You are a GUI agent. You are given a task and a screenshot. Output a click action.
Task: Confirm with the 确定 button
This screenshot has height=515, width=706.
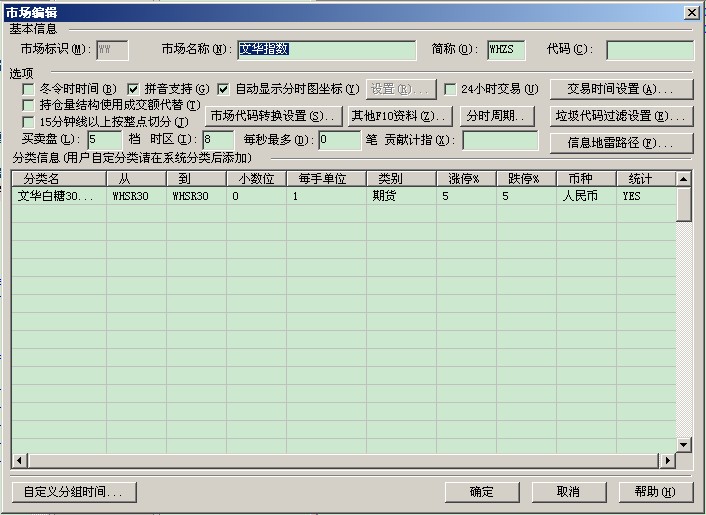pos(482,492)
